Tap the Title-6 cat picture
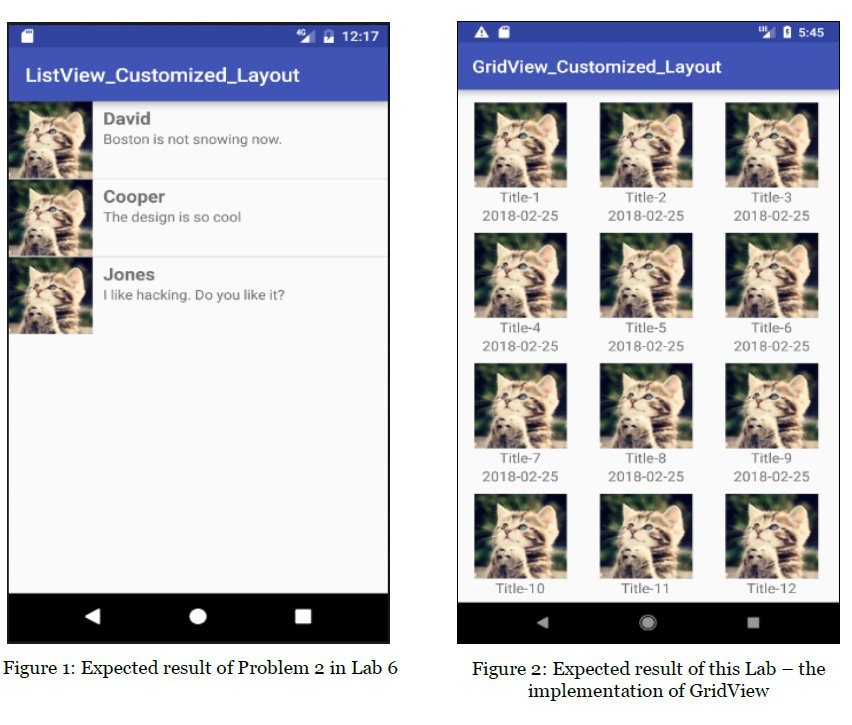The height and width of the screenshot is (725, 852). 771,275
